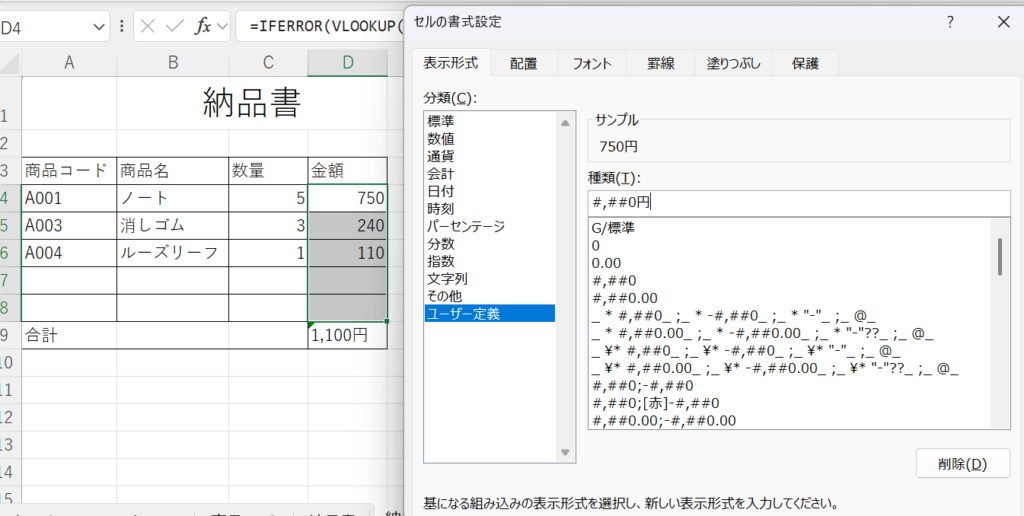Click the formula bar showing =IFERROR(VLOOKUP(
Image resolution: width=1024 pixels, height=516 pixels.
[321, 27]
